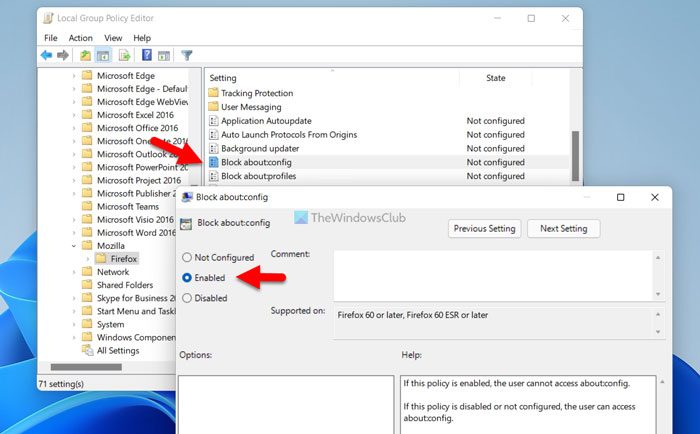Open the View menu
This screenshot has height=434, width=700.
point(113,38)
